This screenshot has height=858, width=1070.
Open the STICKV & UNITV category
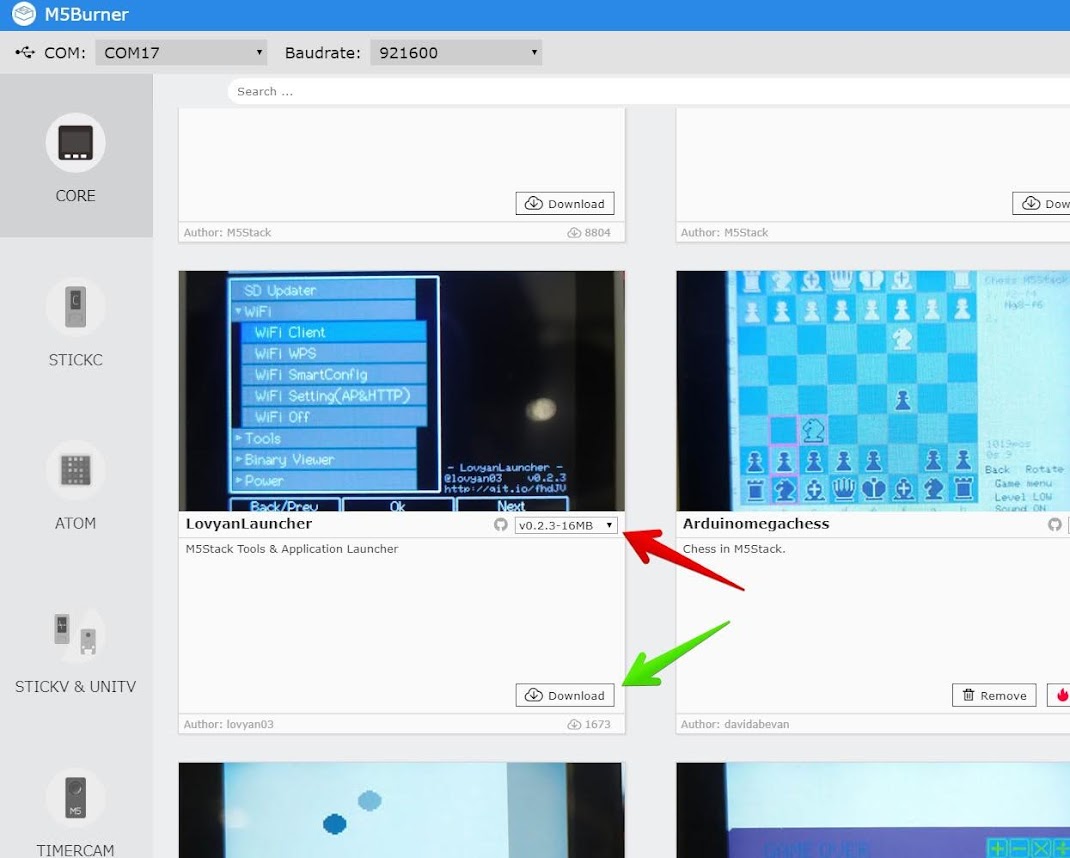click(76, 650)
